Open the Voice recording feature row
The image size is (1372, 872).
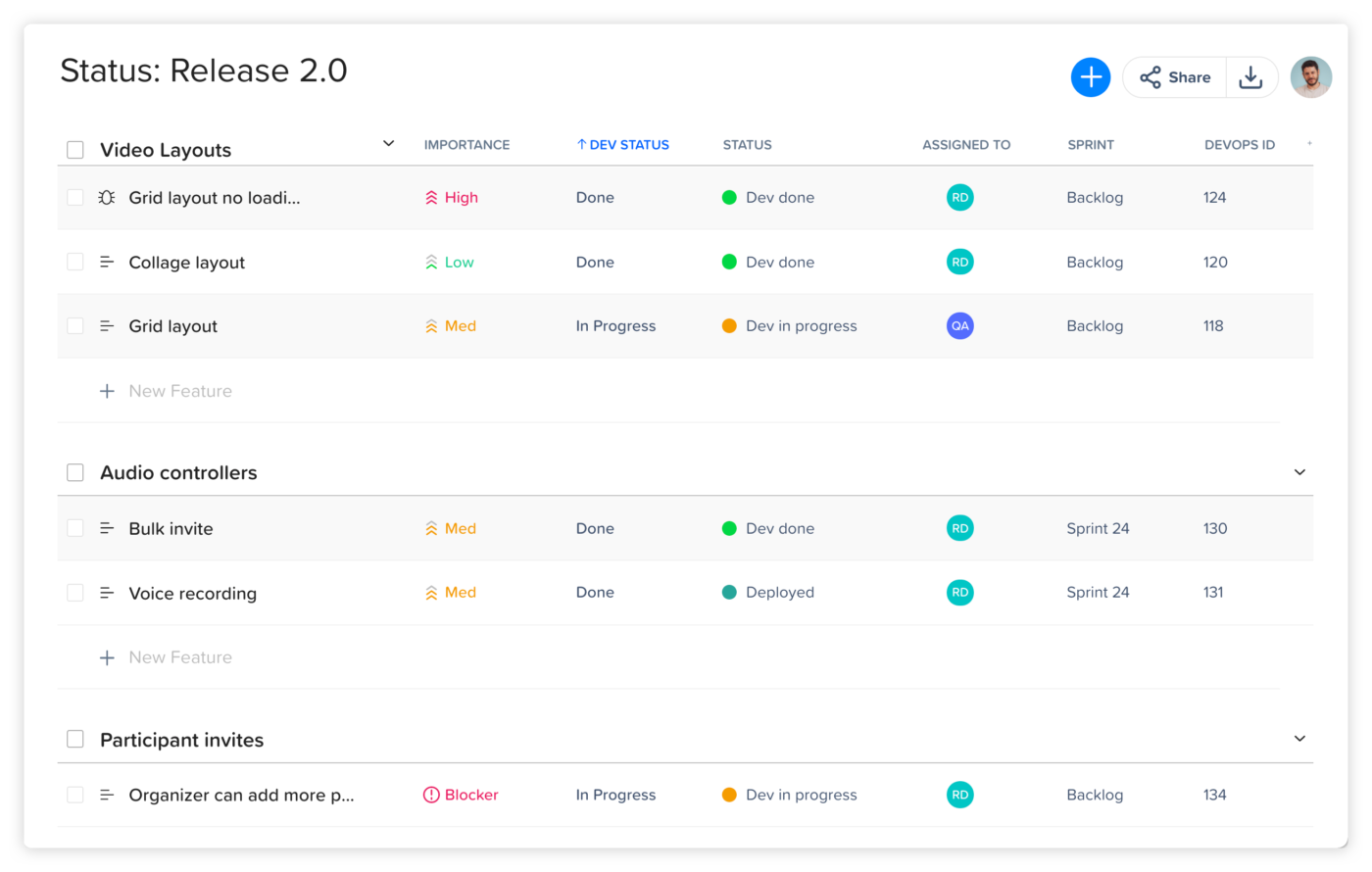point(192,594)
